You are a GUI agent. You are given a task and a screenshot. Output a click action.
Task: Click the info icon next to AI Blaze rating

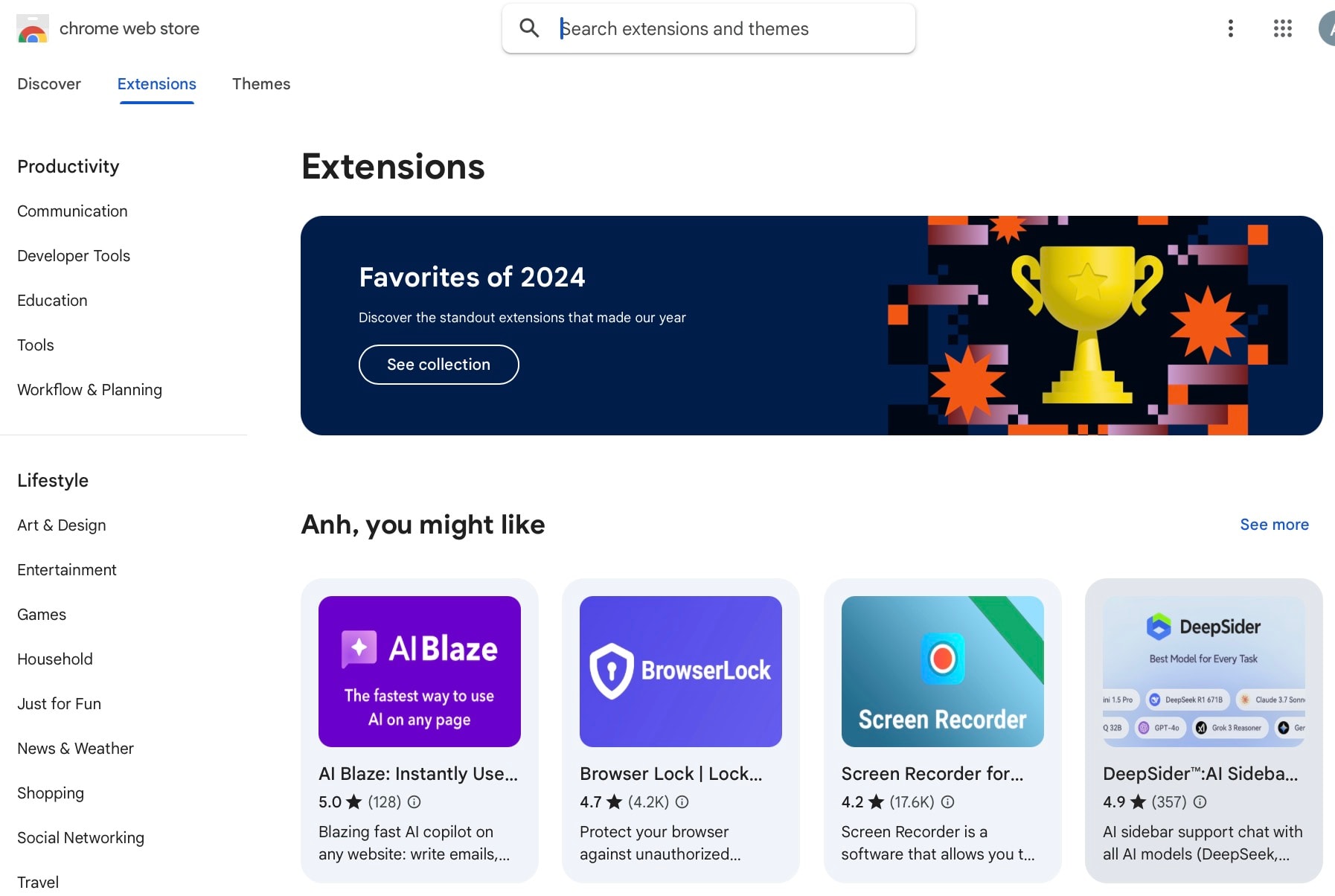[x=414, y=801]
